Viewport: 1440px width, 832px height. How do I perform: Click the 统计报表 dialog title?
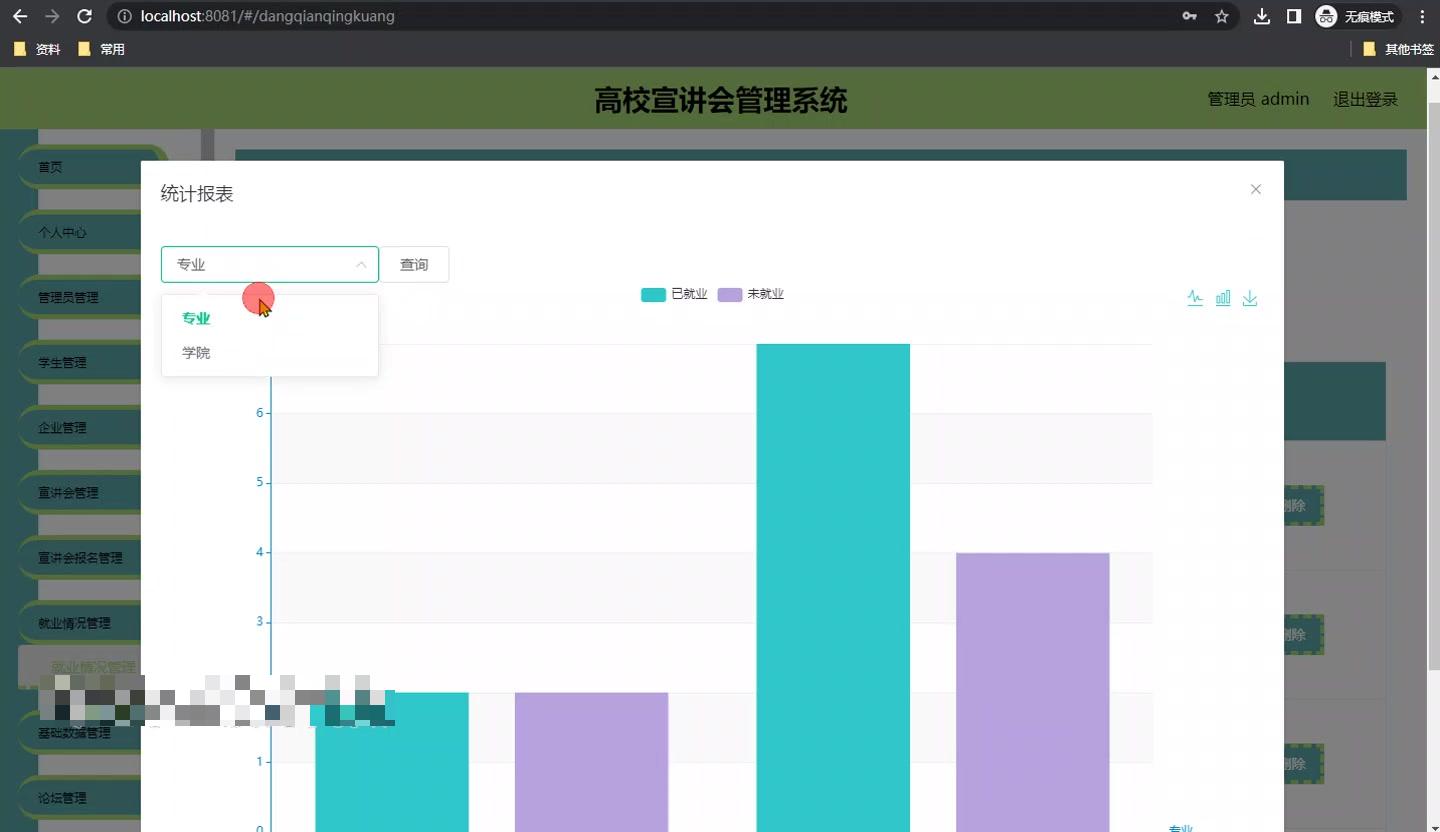click(x=197, y=194)
